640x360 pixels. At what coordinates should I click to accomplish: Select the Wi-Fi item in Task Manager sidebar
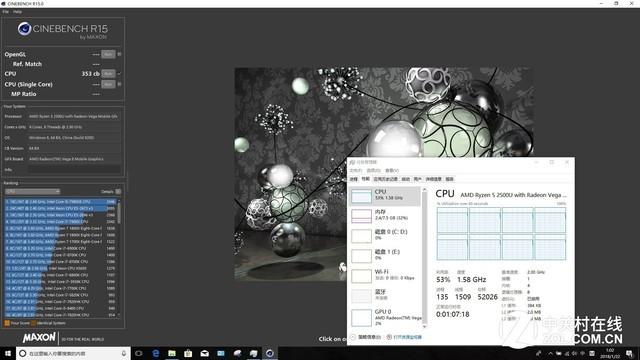(x=385, y=276)
